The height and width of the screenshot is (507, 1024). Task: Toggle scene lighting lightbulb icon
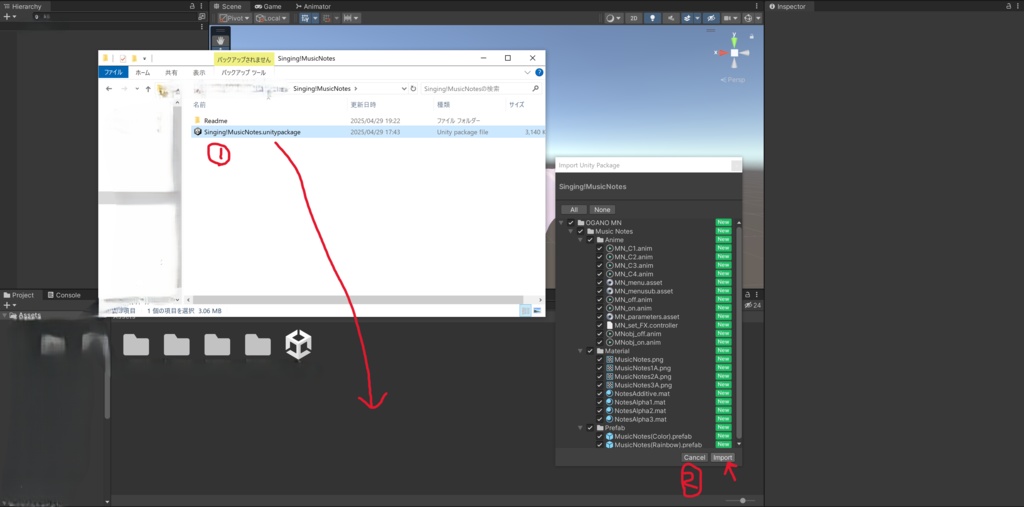652,18
